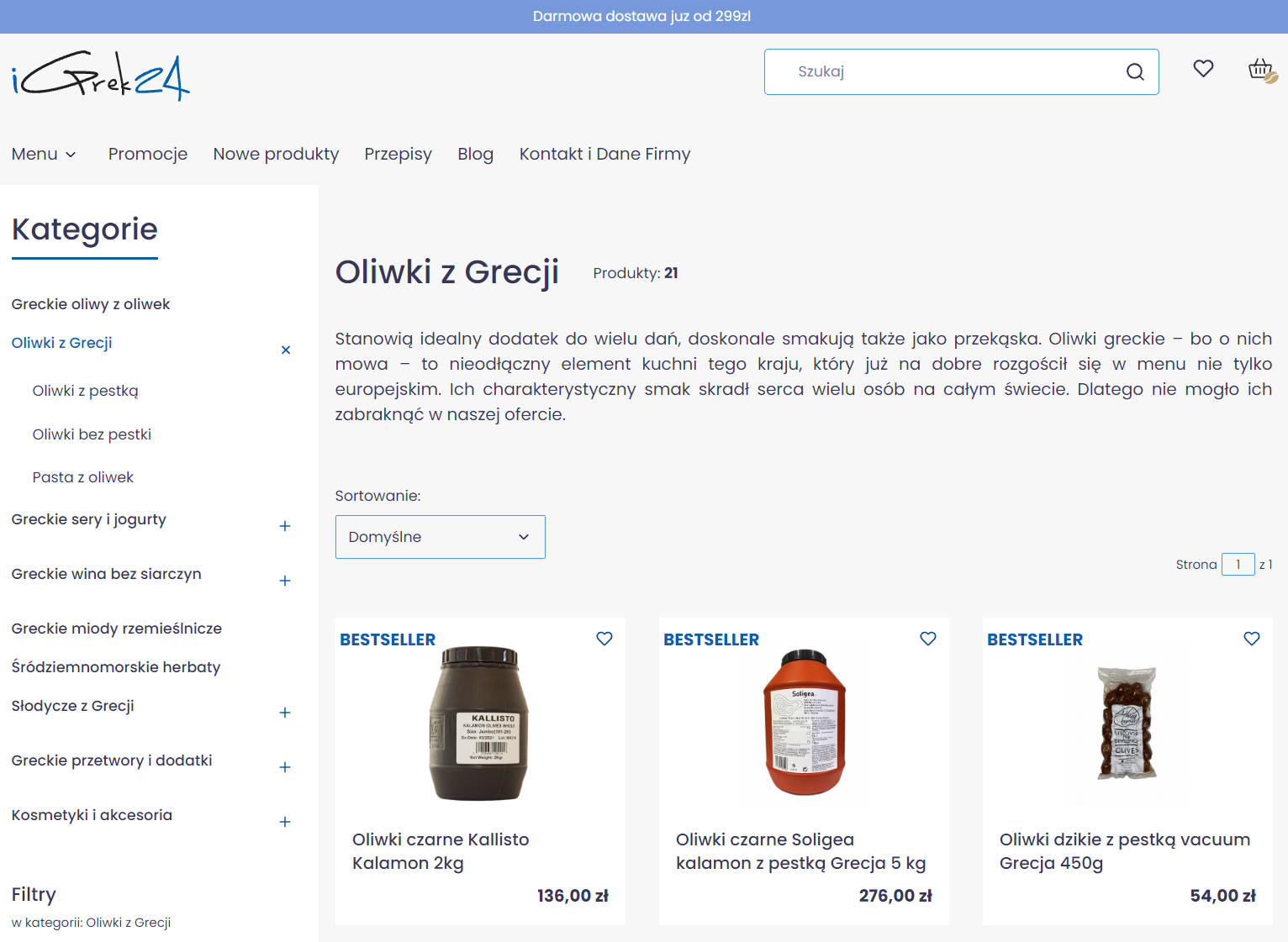This screenshot has width=1288, height=942.
Task: Open the Oliwki czarne Kallisto Kalamon product page
Action: [441, 850]
